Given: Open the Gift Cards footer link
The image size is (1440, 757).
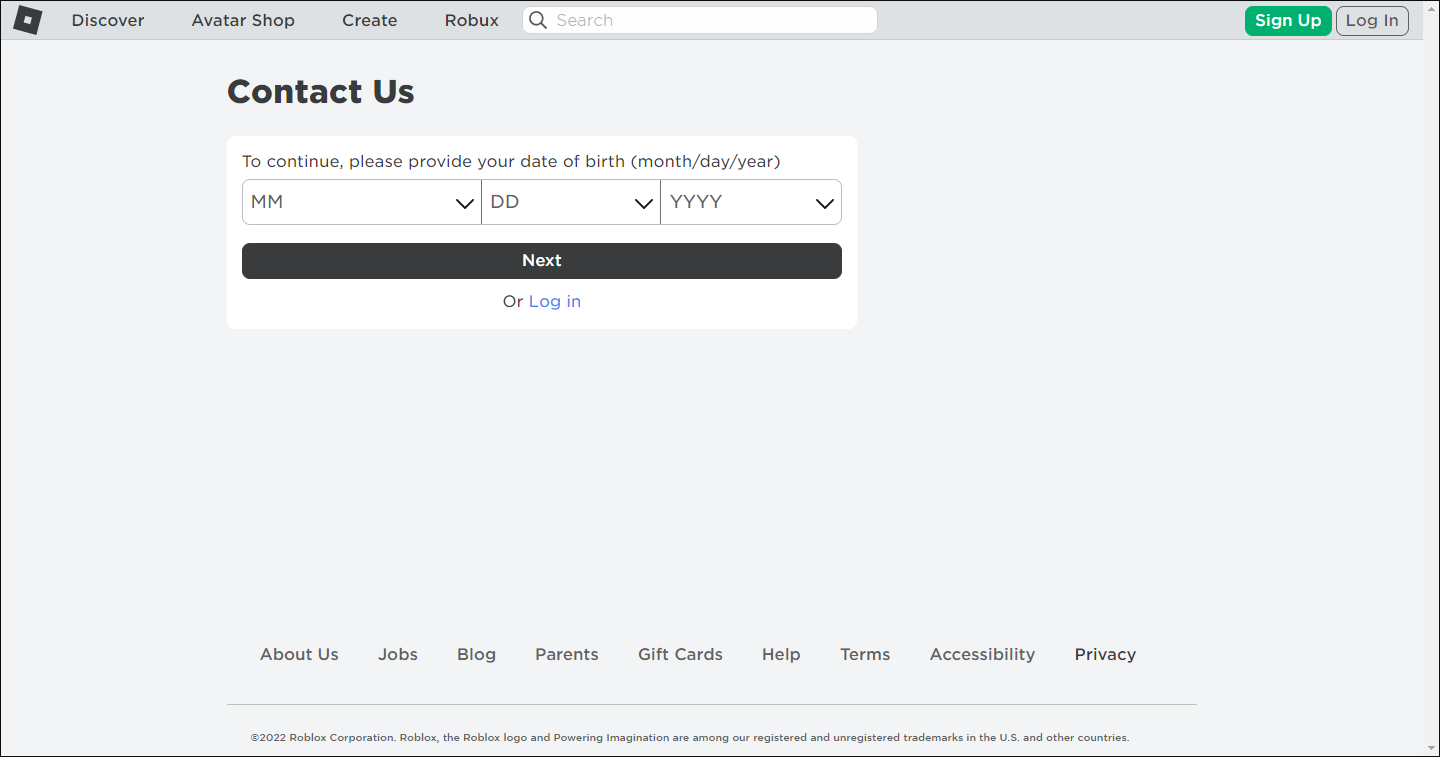Looking at the screenshot, I should [680, 654].
